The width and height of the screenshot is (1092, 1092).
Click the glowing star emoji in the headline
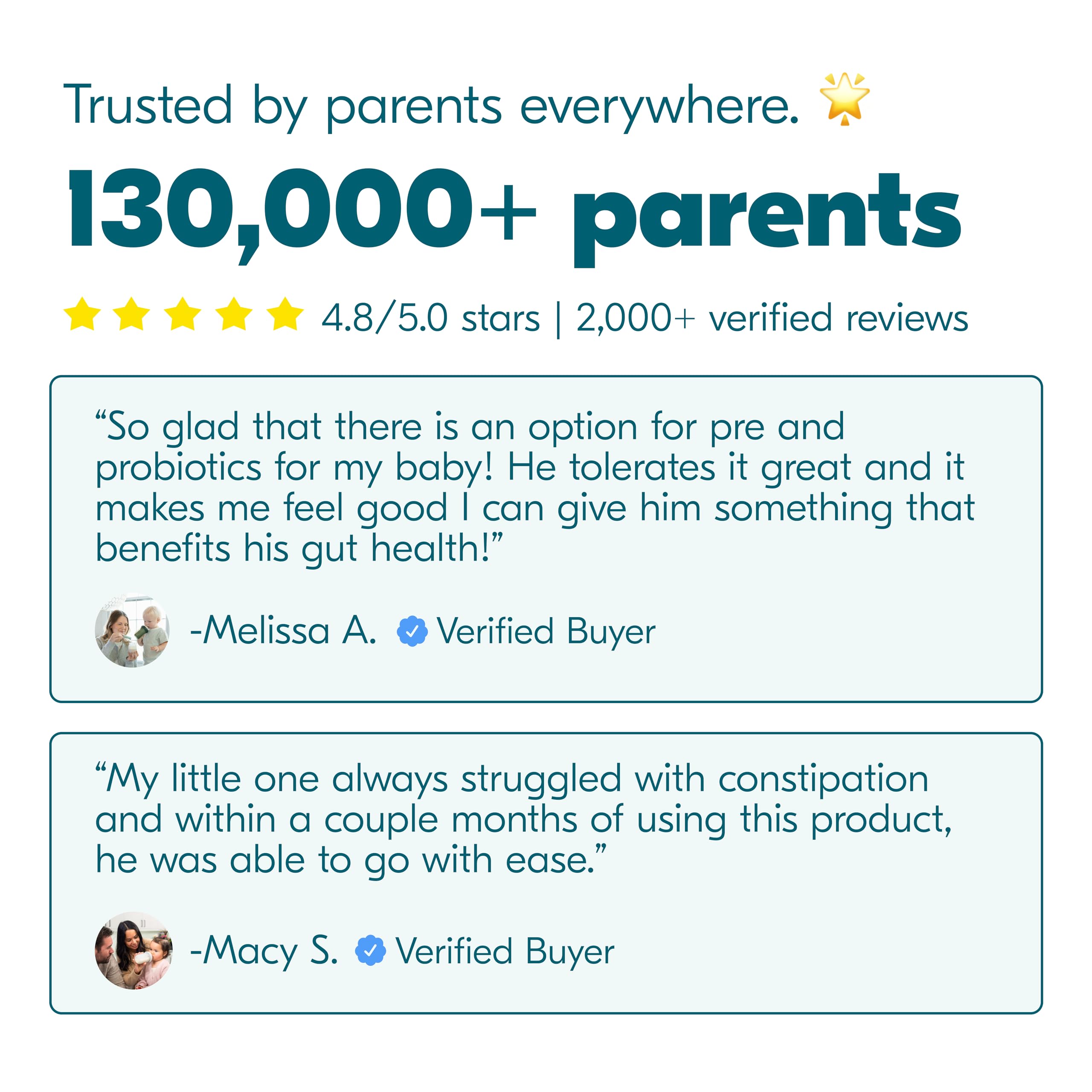click(x=845, y=99)
